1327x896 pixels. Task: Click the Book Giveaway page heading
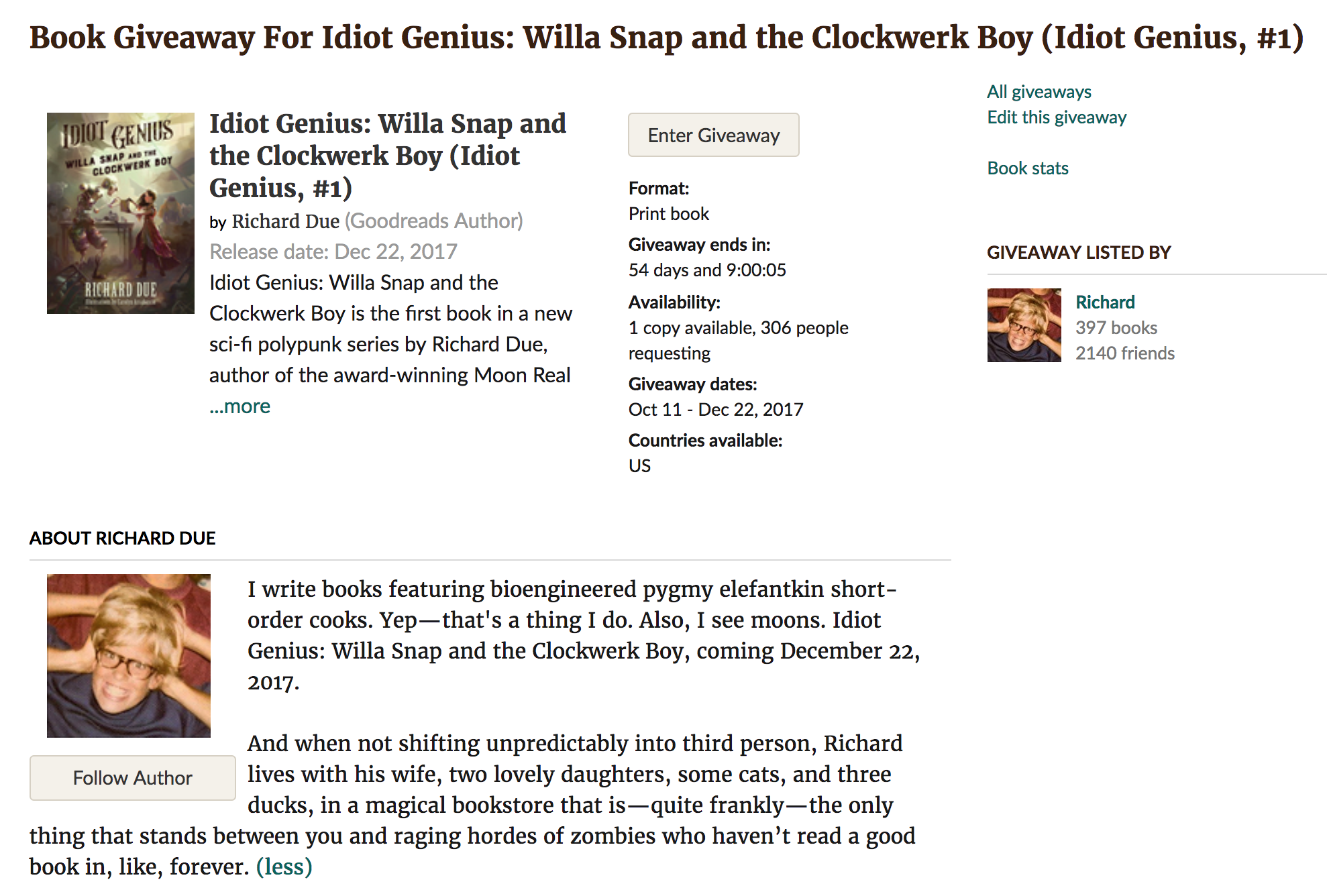point(666,38)
